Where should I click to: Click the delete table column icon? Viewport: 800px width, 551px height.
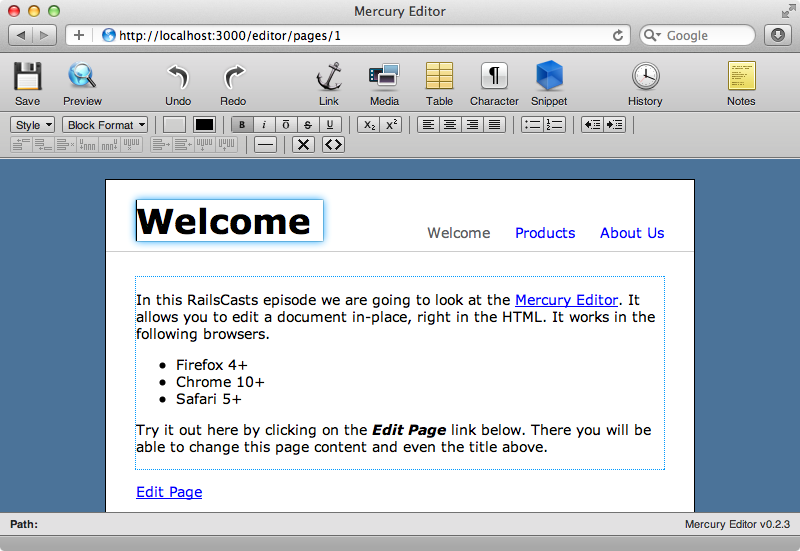131,145
